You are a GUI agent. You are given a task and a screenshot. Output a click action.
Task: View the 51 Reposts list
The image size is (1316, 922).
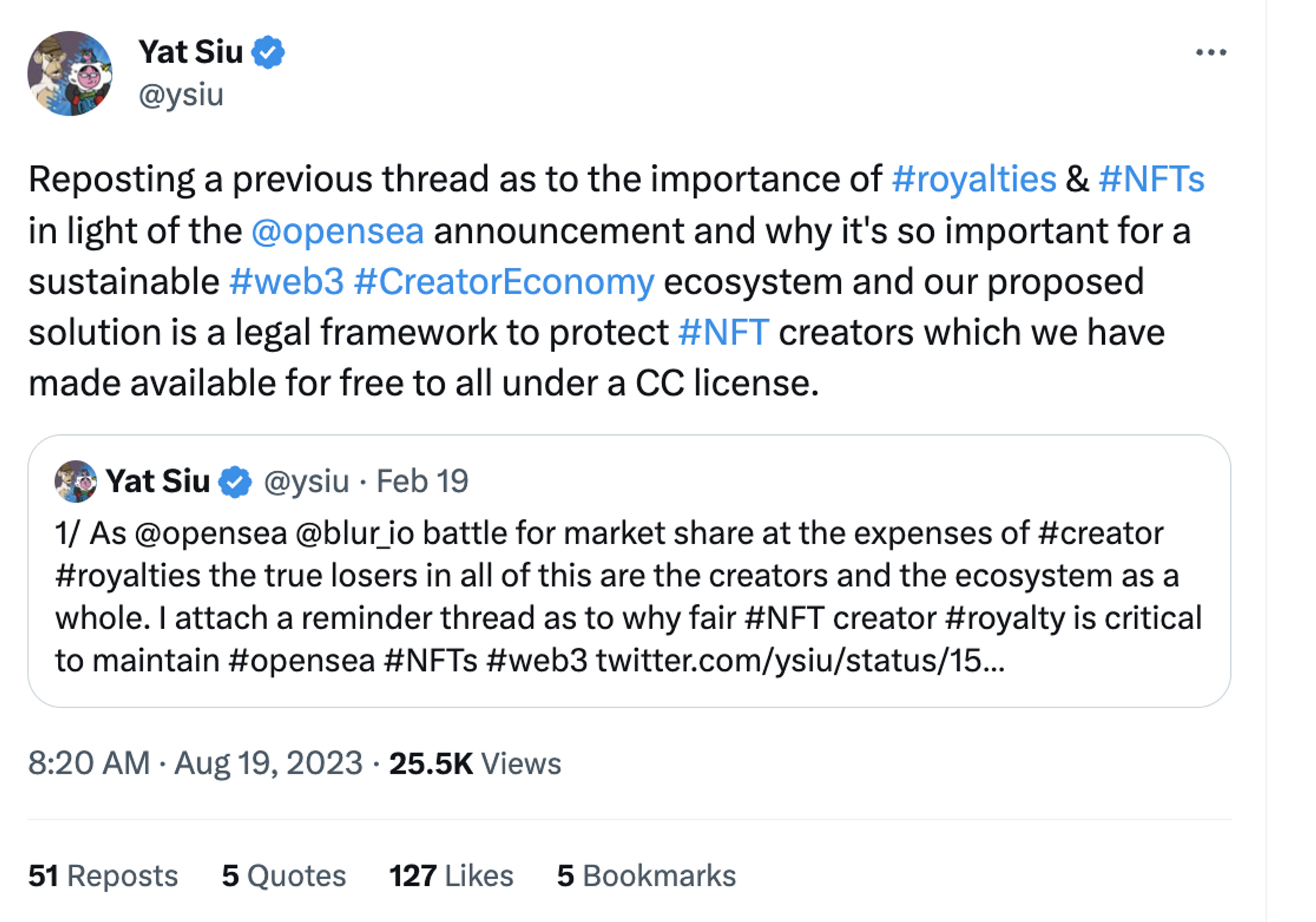pos(103,876)
